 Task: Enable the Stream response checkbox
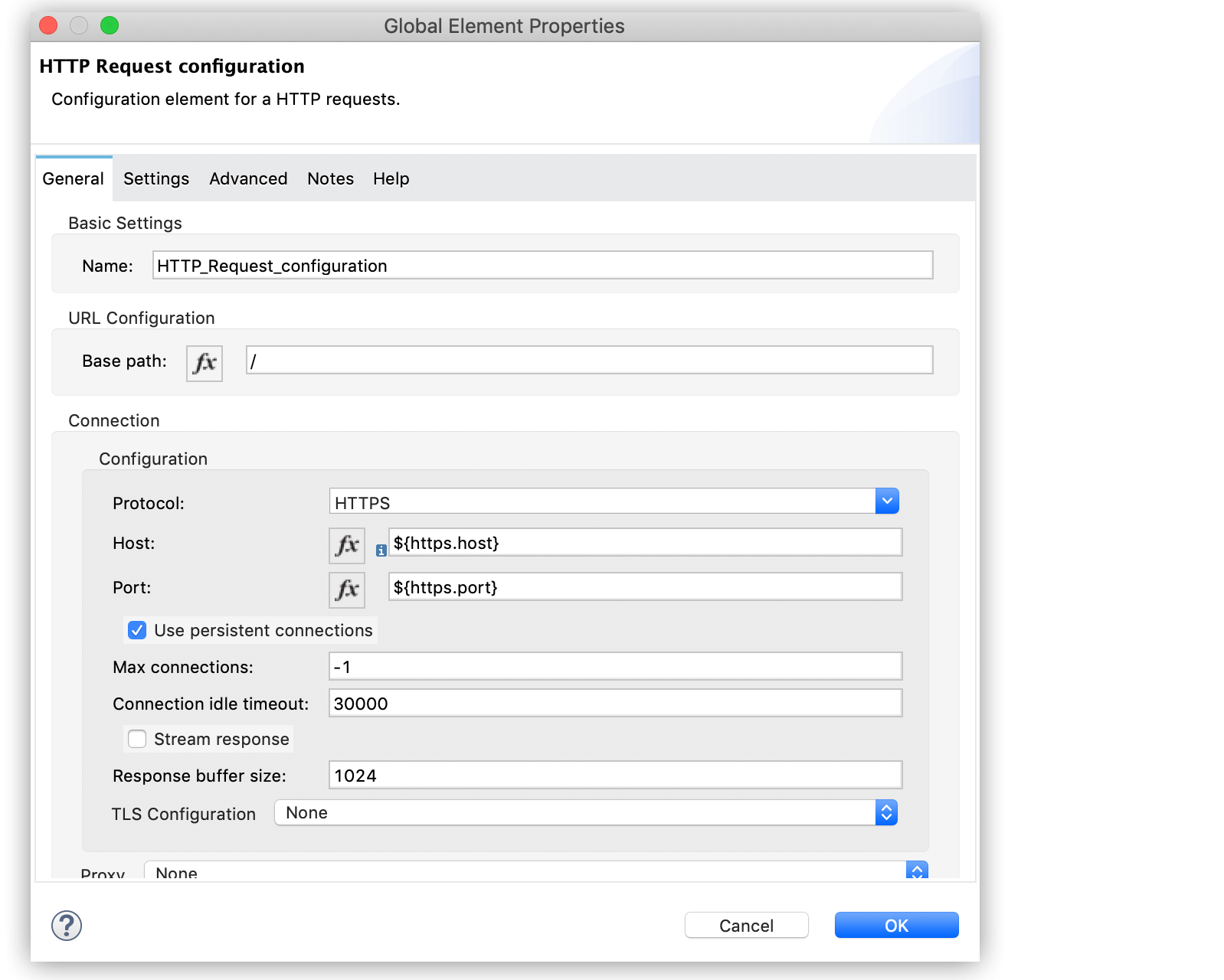[137, 739]
